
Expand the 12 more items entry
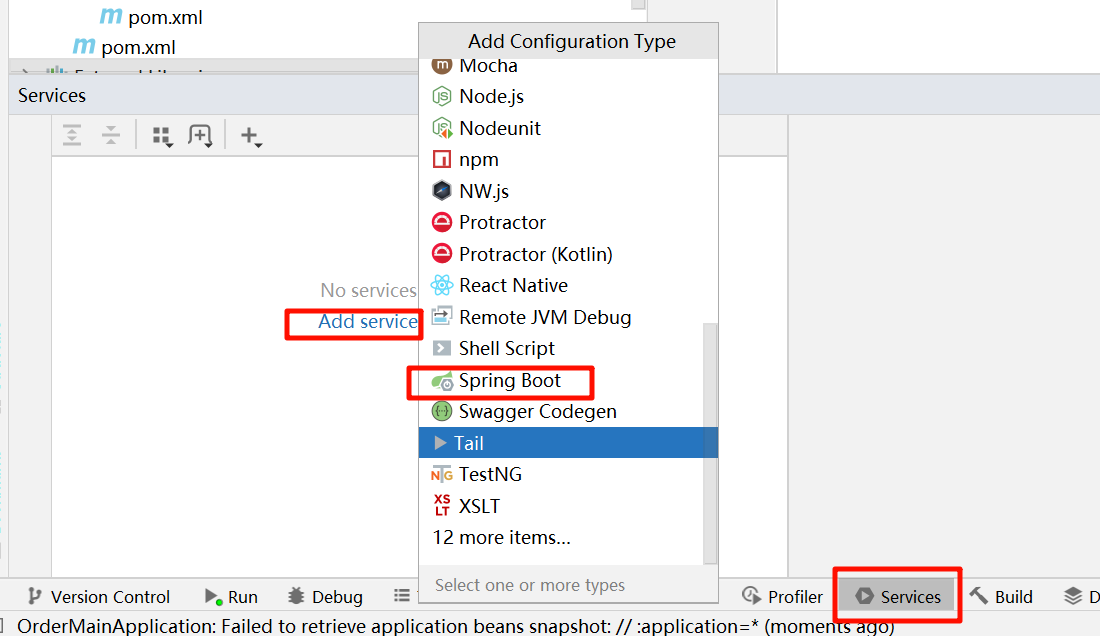coord(502,538)
